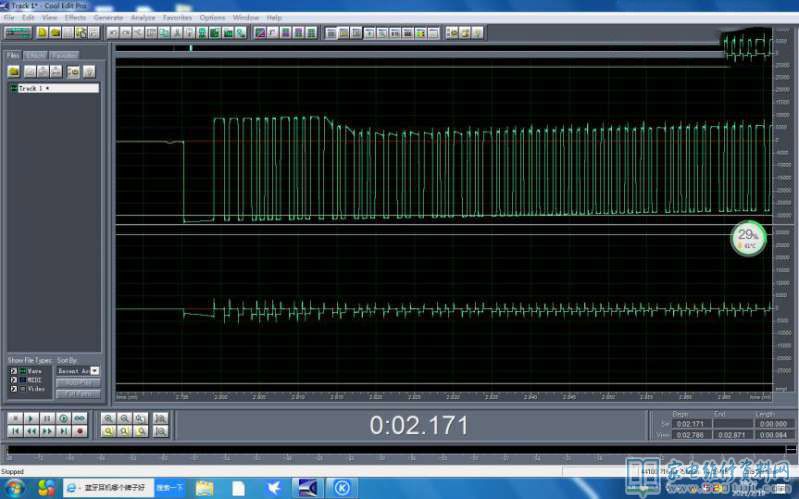Click the scissors icon in the main toolbar
Image resolution: width=799 pixels, height=499 pixels.
pos(176,33)
